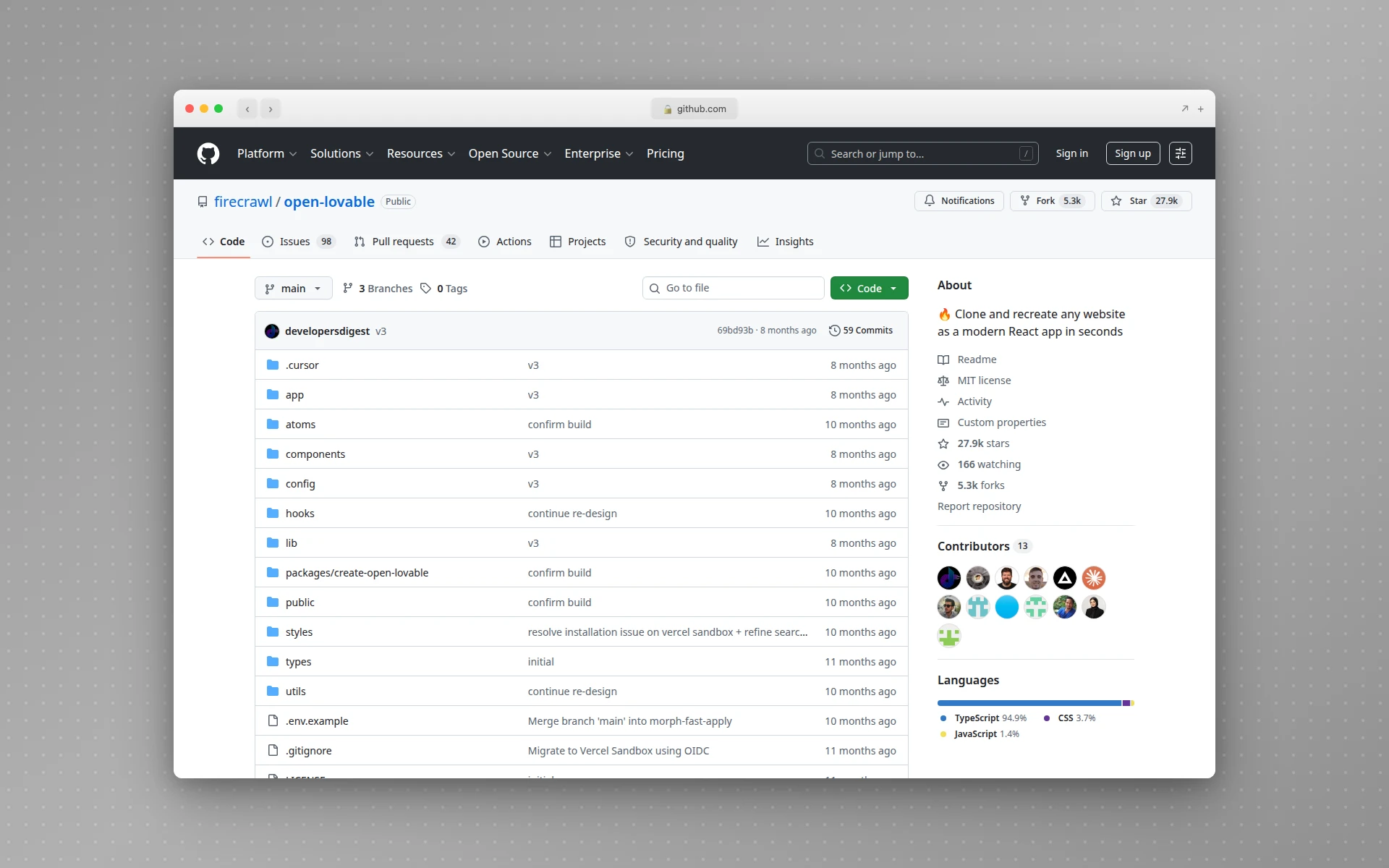Fork the open-lovable repository

pyautogui.click(x=1052, y=201)
